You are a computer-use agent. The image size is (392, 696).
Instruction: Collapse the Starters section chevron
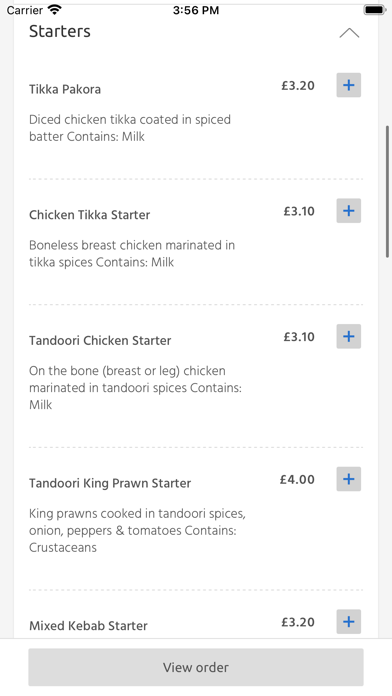349,33
